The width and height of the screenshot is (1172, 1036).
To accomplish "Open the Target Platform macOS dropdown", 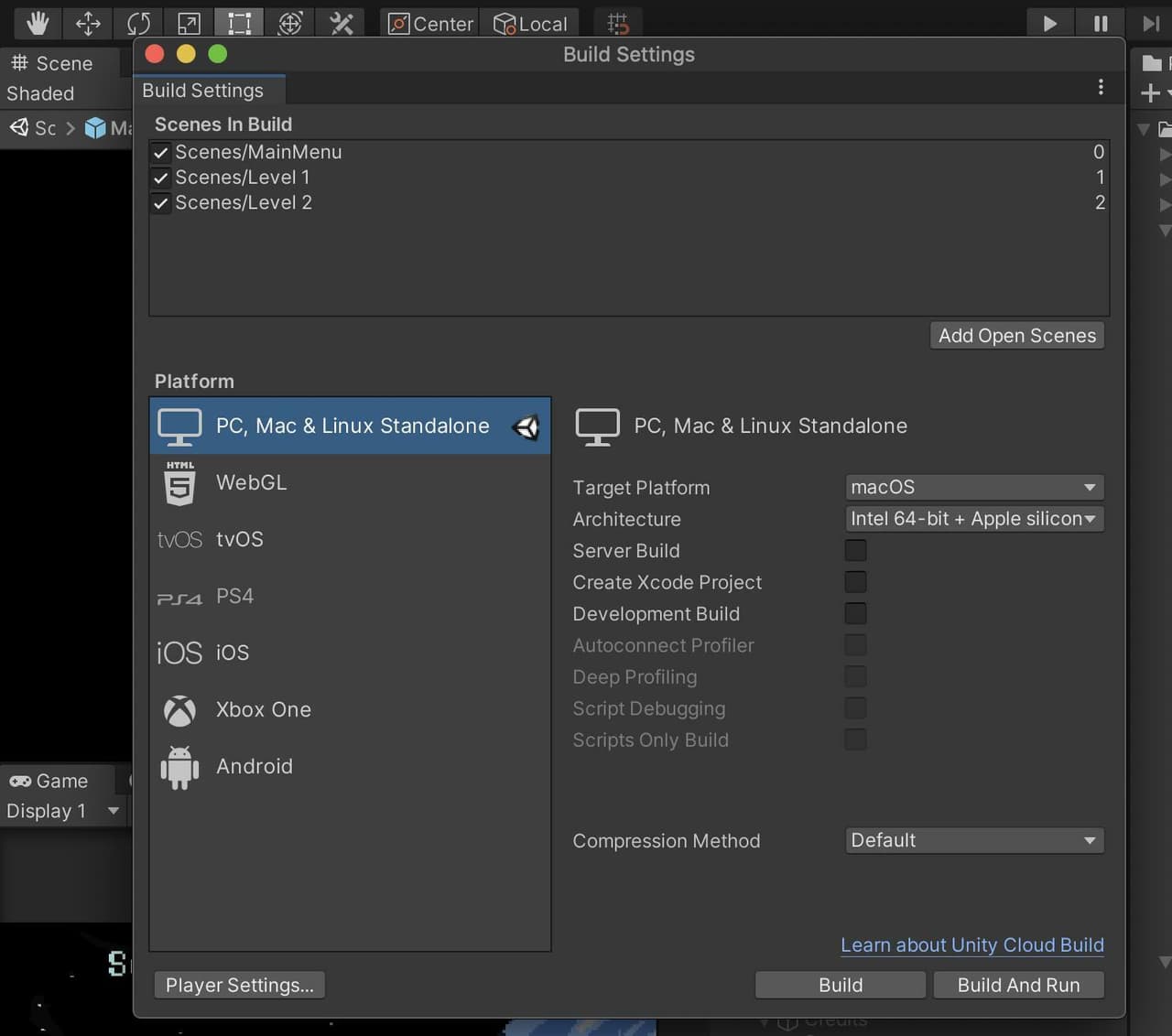I will [x=974, y=487].
